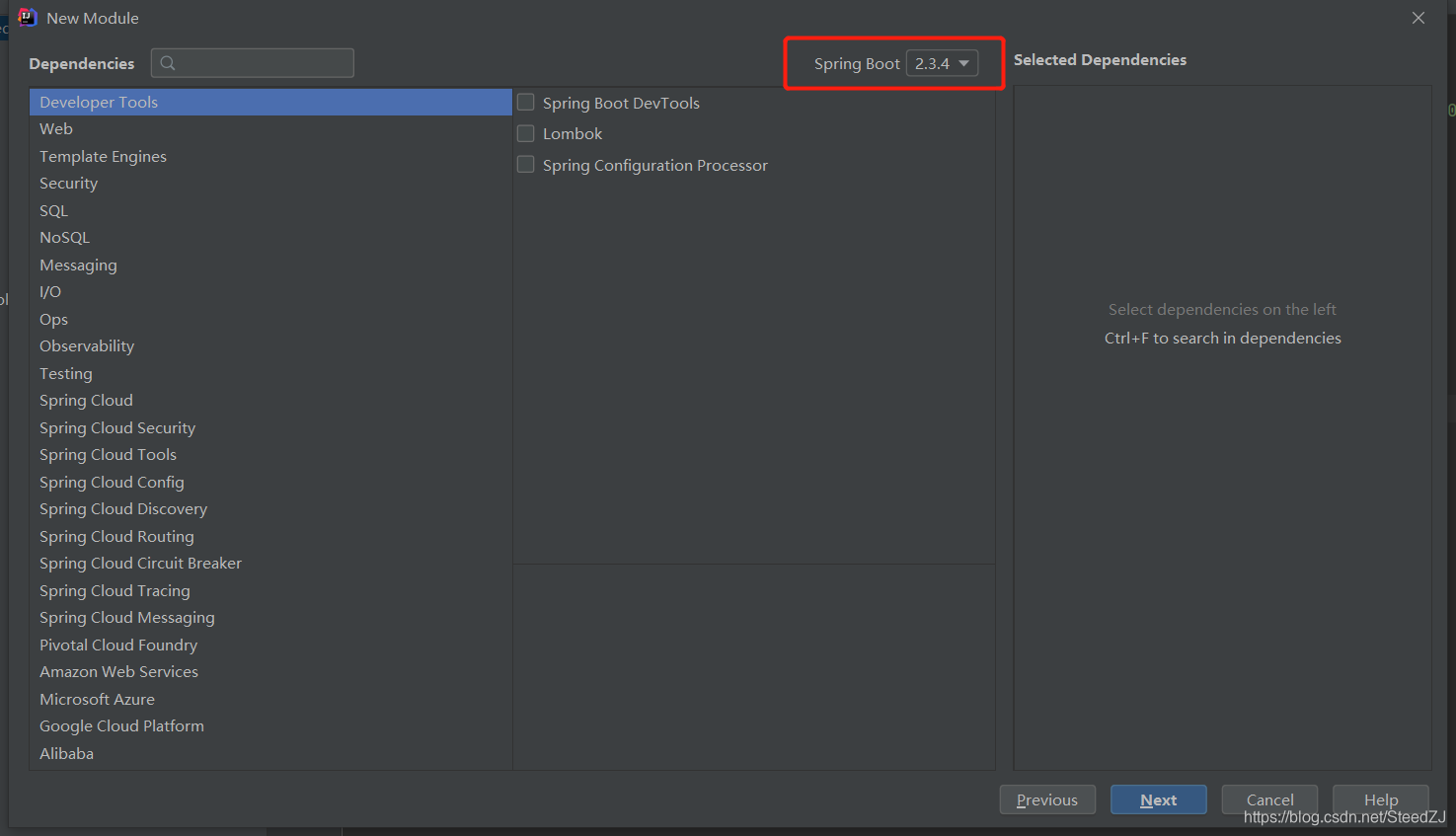The image size is (1456, 836).
Task: Go back with the Previous button
Action: click(x=1047, y=799)
